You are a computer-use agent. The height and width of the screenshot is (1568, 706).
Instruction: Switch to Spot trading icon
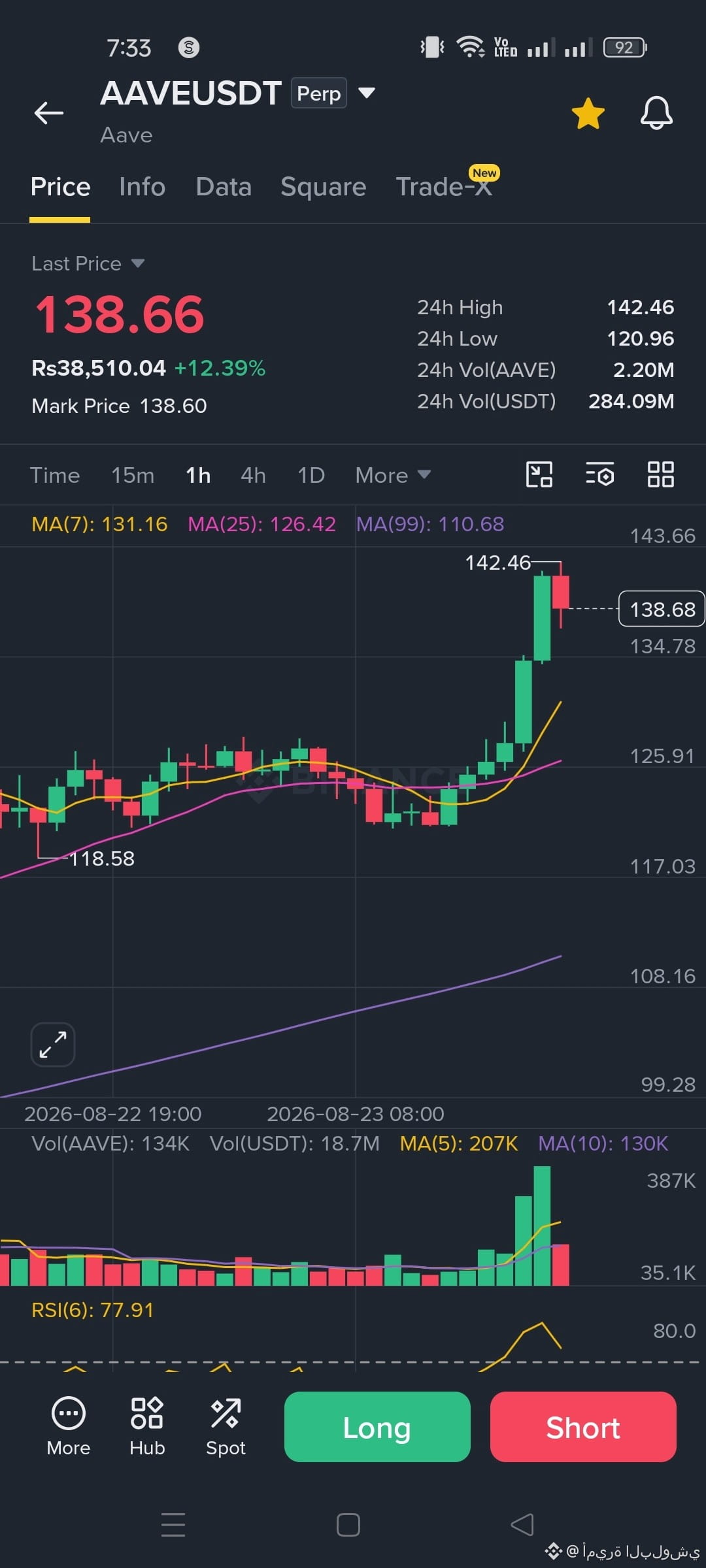click(226, 1427)
